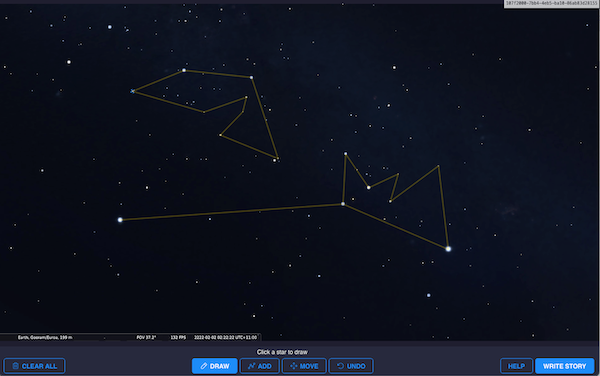Screen dimensions: 600x376
Task: Select the MOVE tool button
Action: 304,366
